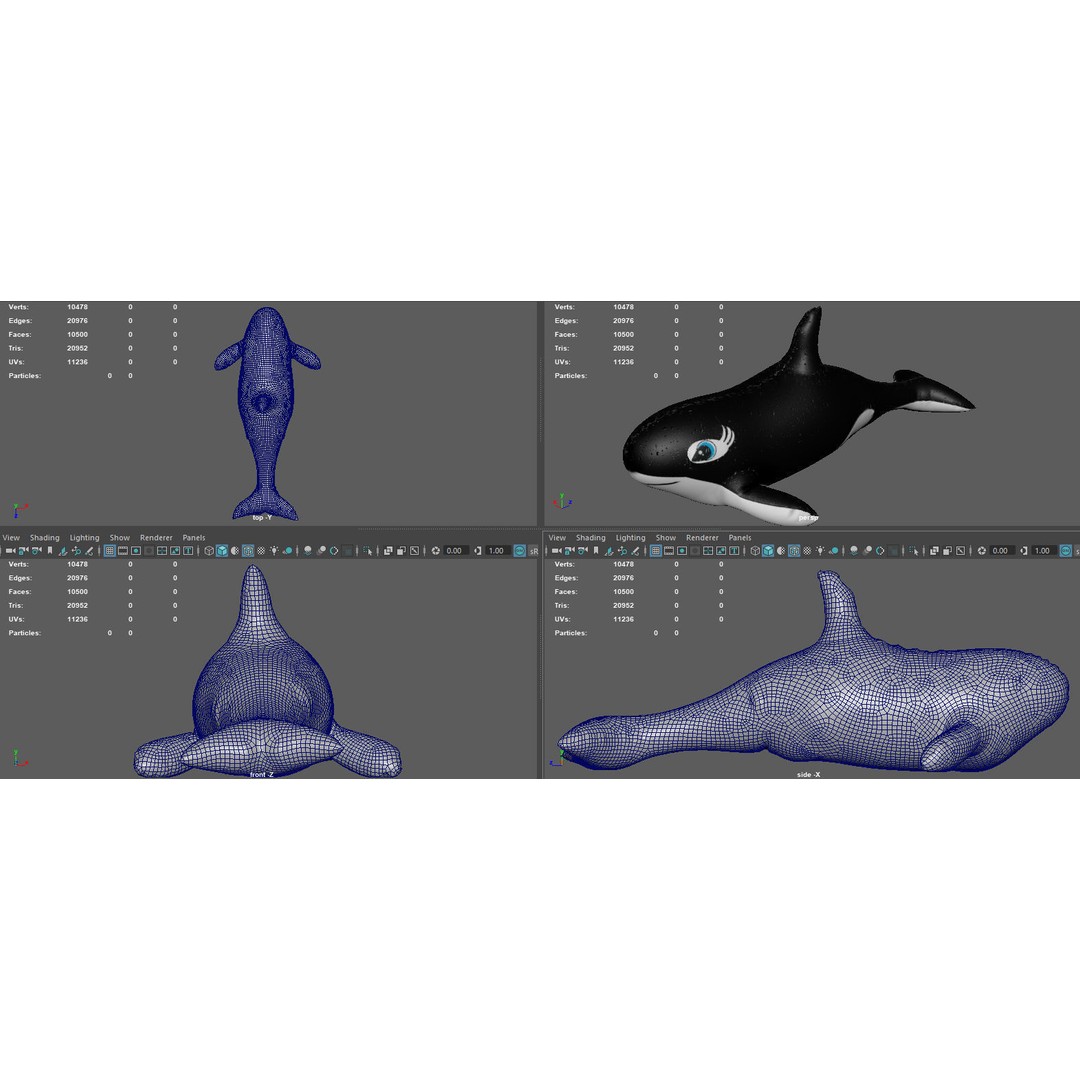Screen dimensions: 1080x1080
Task: Open View menu of front panel
Action: (x=11, y=538)
